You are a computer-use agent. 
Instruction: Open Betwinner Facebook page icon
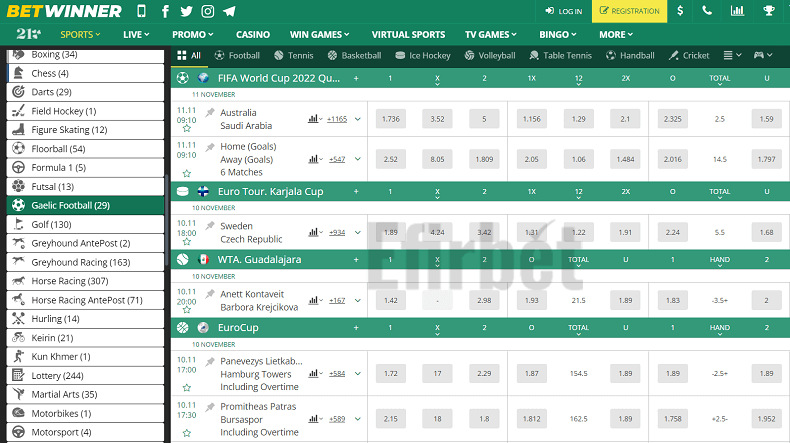click(x=165, y=11)
